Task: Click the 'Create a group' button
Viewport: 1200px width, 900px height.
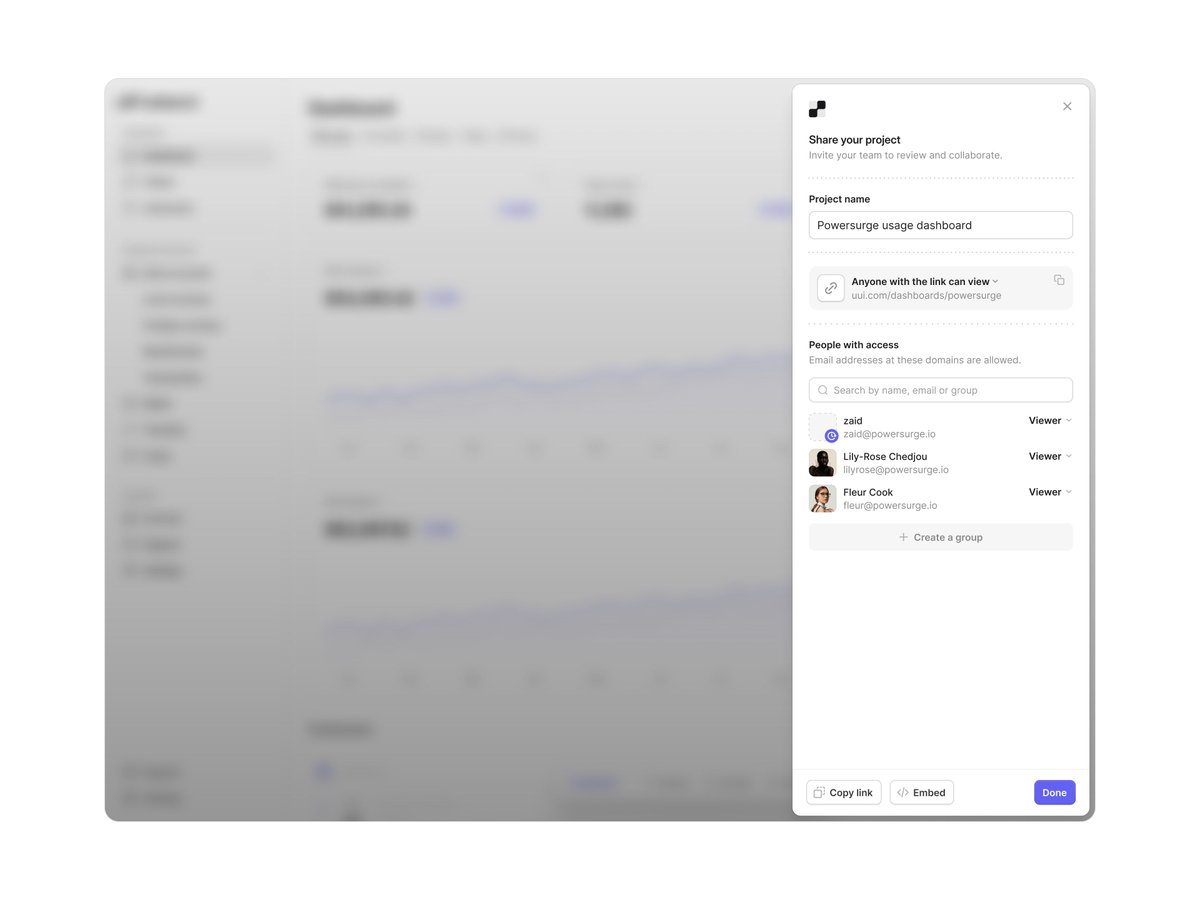Action: (940, 537)
